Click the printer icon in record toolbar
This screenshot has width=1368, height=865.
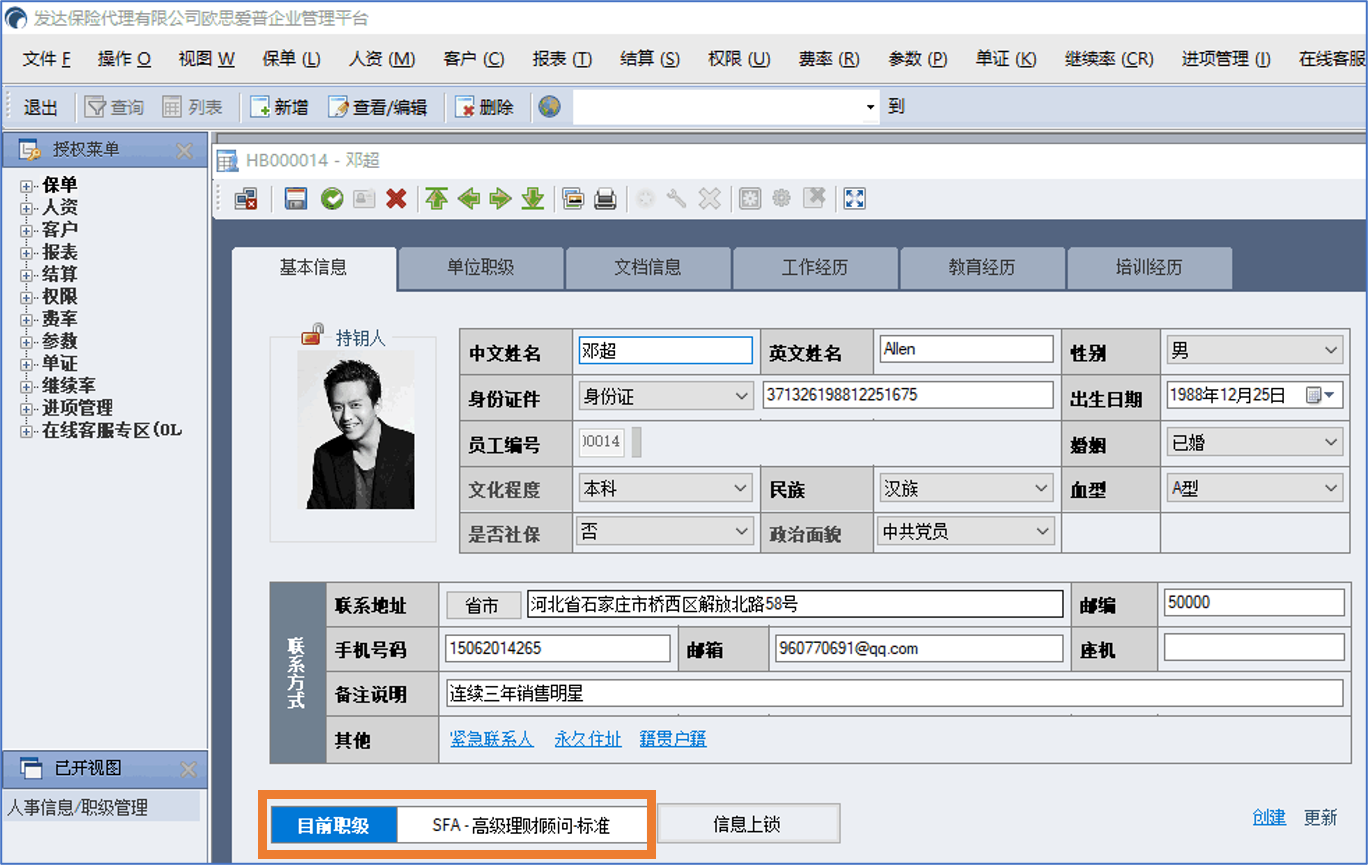605,198
